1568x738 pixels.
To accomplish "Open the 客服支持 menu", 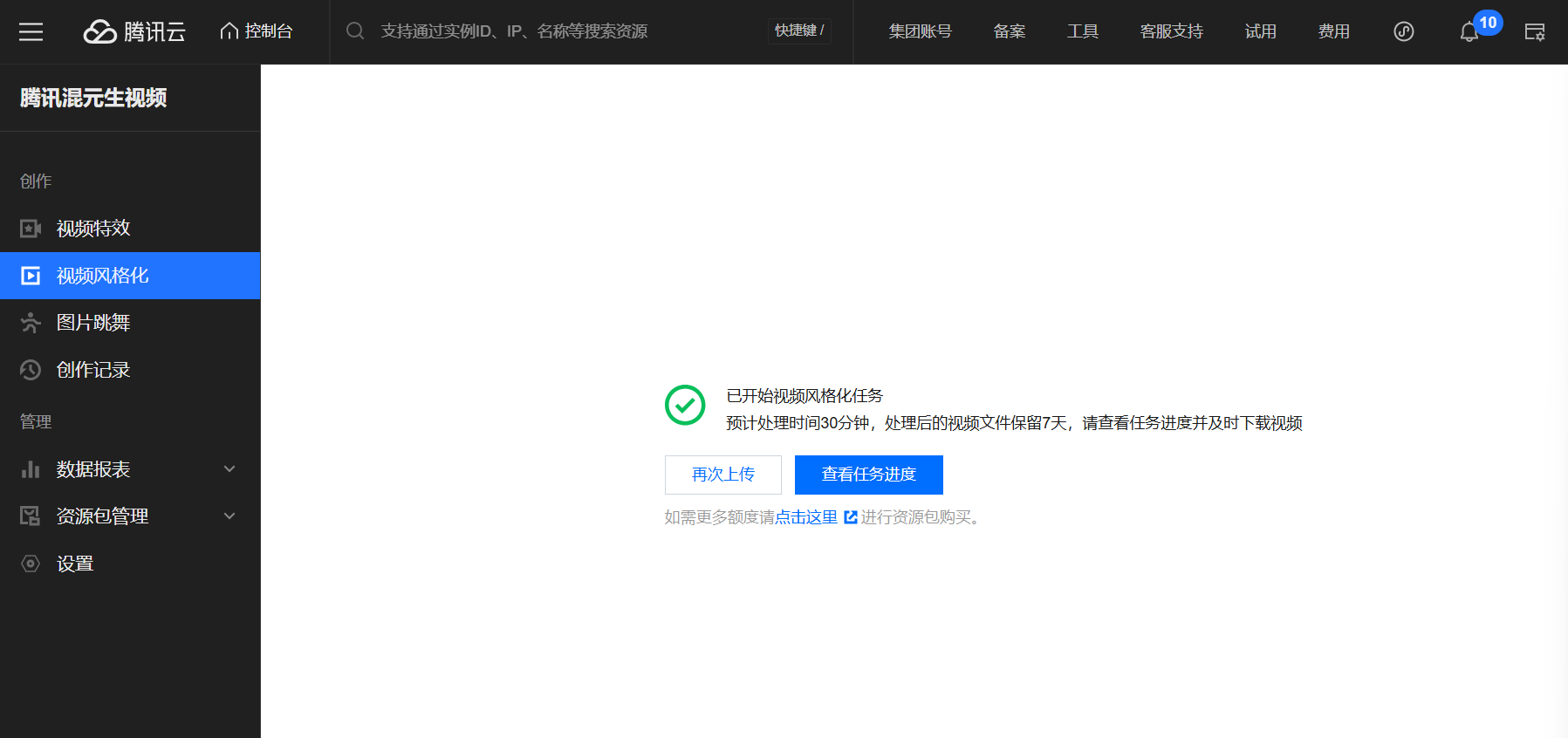I will coord(1171,31).
